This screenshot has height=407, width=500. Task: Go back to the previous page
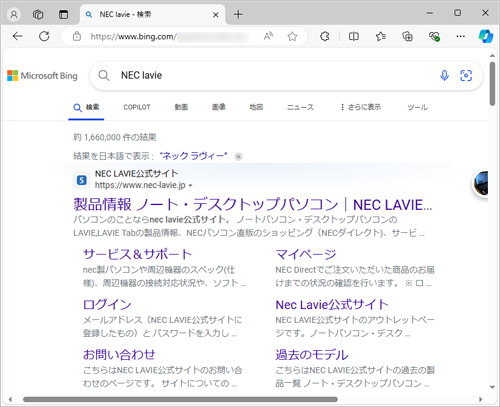pyautogui.click(x=17, y=36)
